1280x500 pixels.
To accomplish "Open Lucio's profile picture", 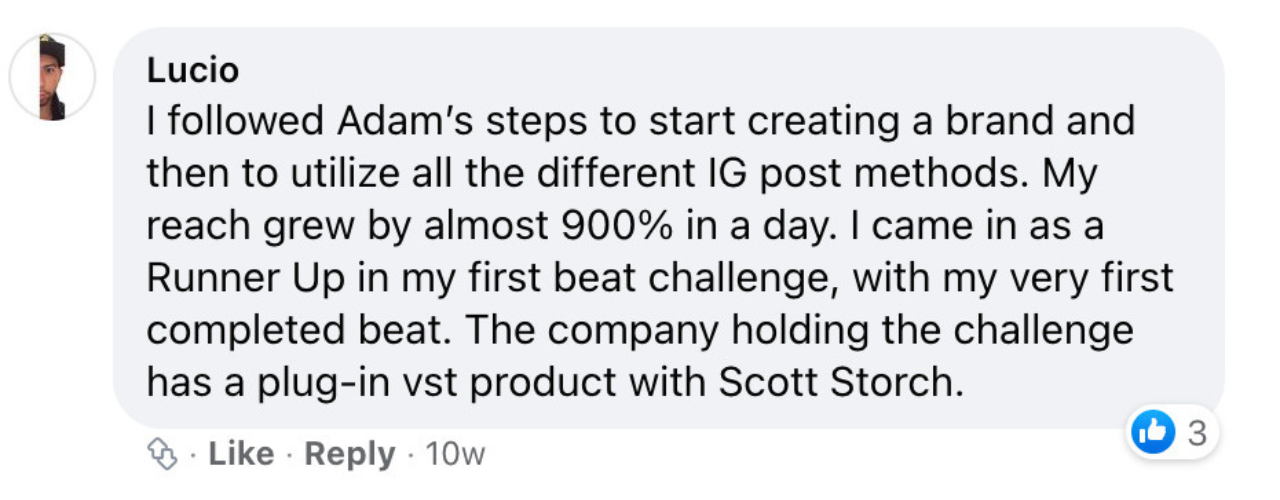I will 52,77.
